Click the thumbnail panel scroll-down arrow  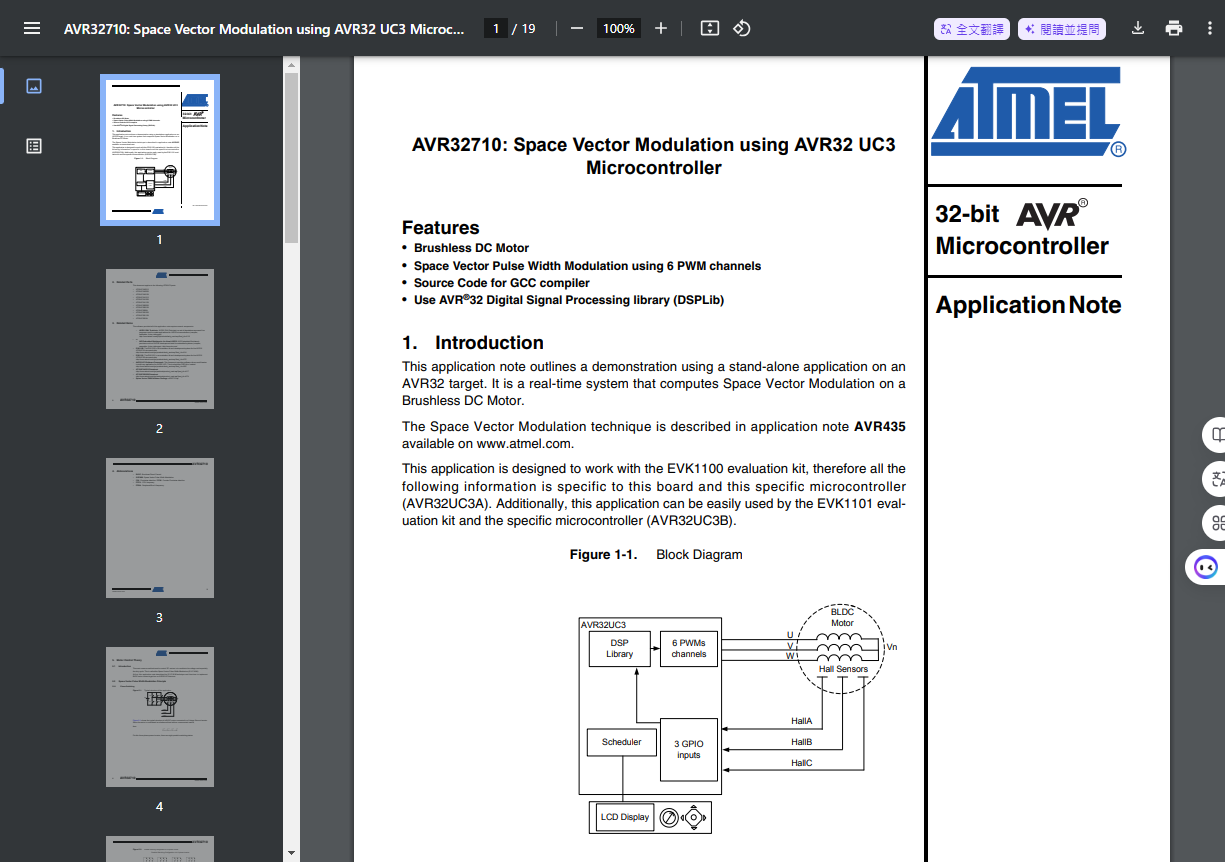tap(291, 853)
